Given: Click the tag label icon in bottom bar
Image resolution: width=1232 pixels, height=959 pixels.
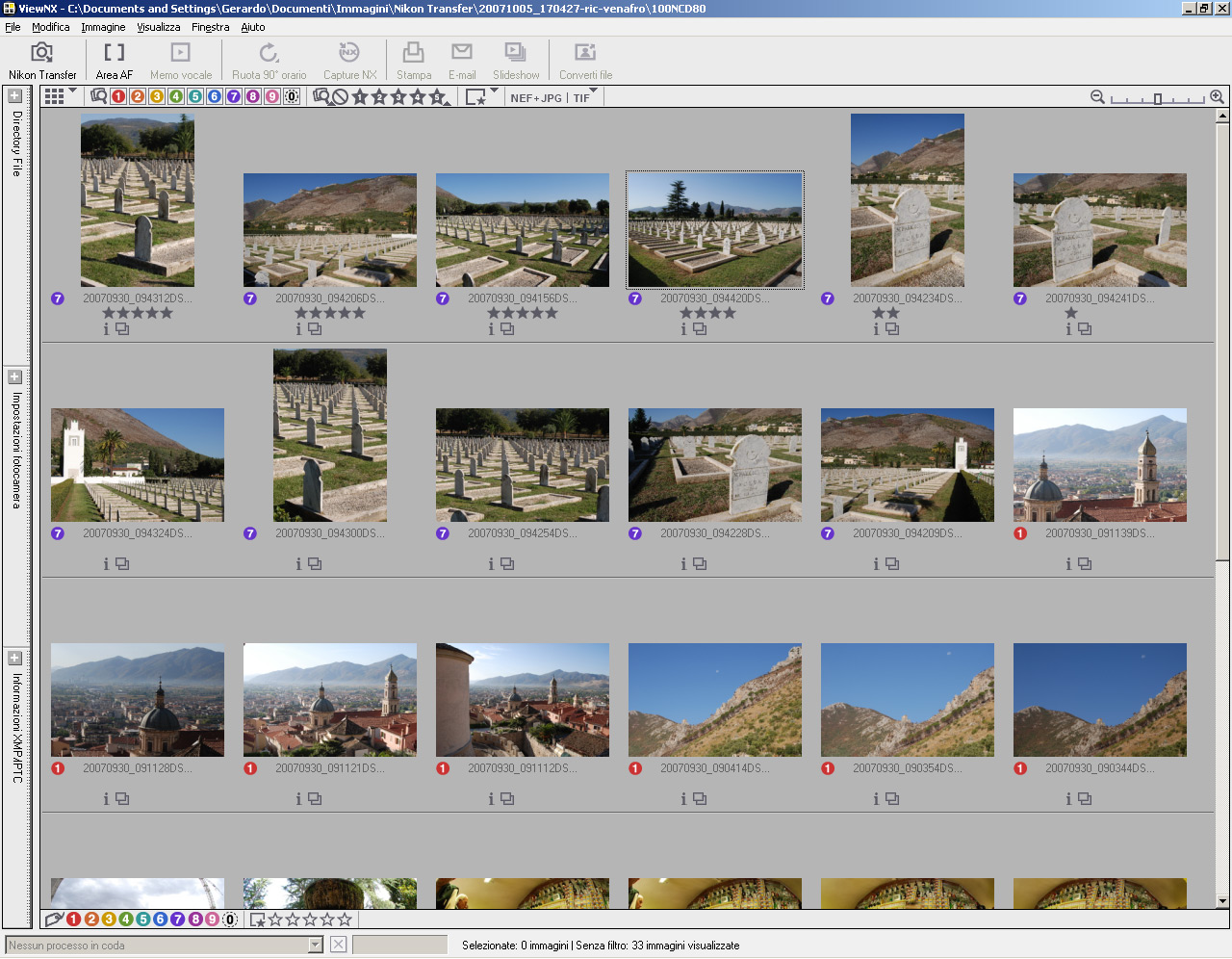Looking at the screenshot, I should pyautogui.click(x=54, y=920).
